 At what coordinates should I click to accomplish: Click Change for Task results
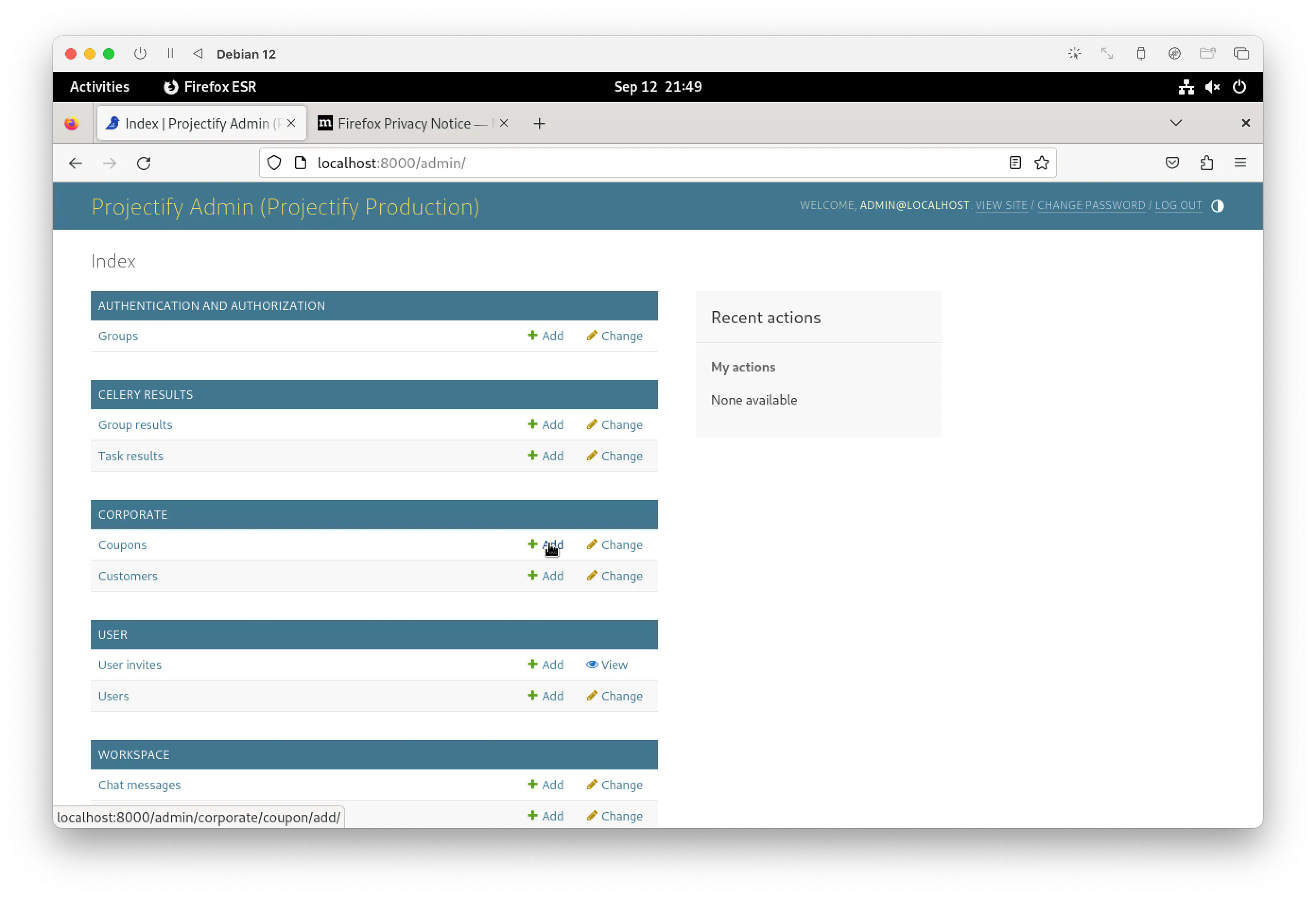click(615, 456)
